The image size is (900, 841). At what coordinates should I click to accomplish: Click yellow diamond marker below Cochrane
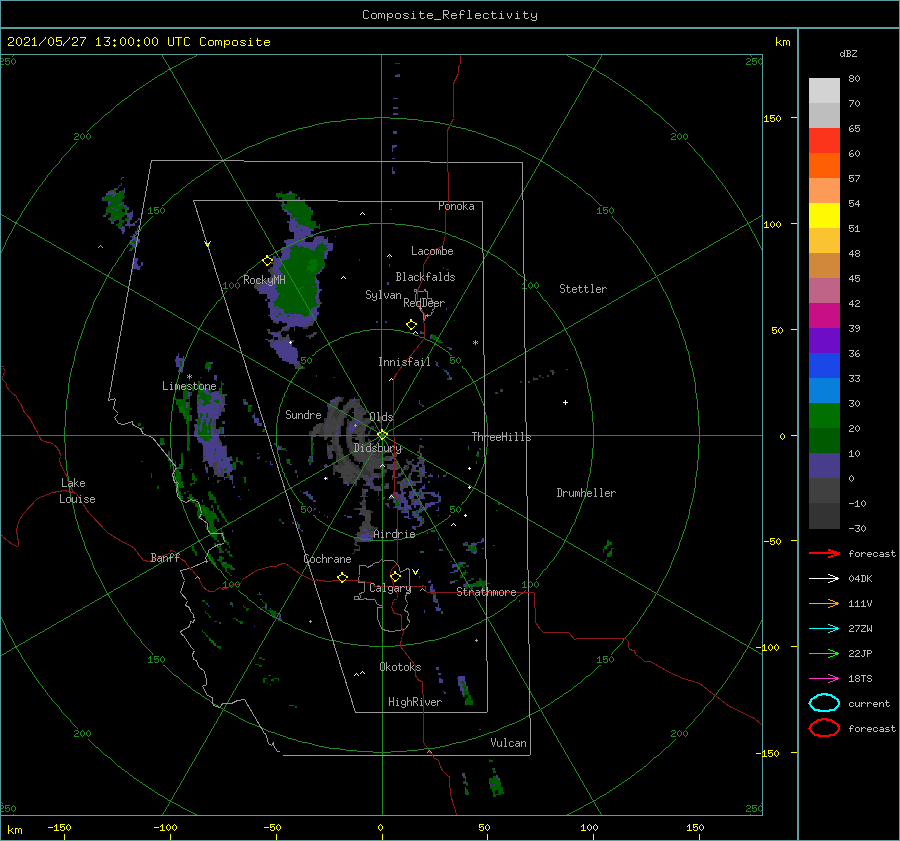pos(343,578)
